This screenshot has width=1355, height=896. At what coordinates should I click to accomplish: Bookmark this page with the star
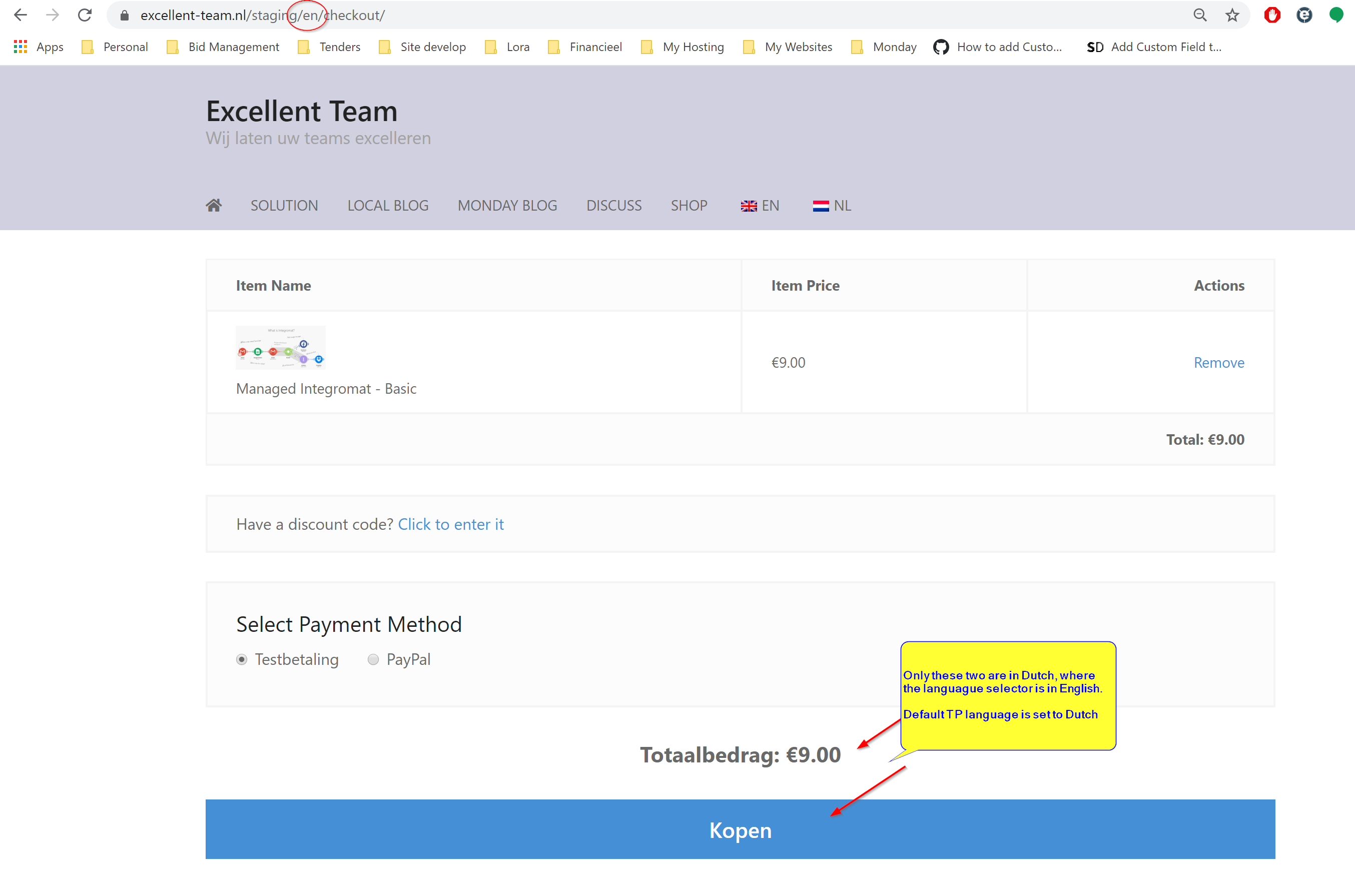pos(1232,16)
